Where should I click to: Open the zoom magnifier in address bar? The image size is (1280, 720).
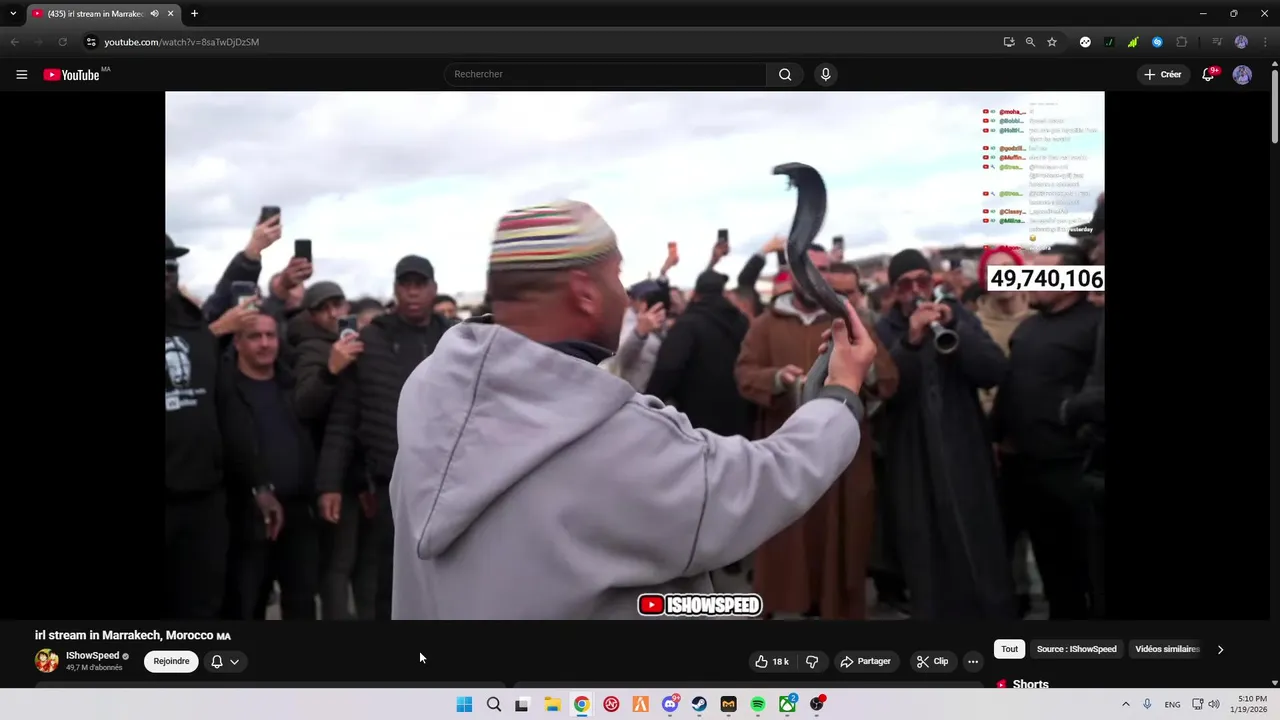click(1030, 42)
